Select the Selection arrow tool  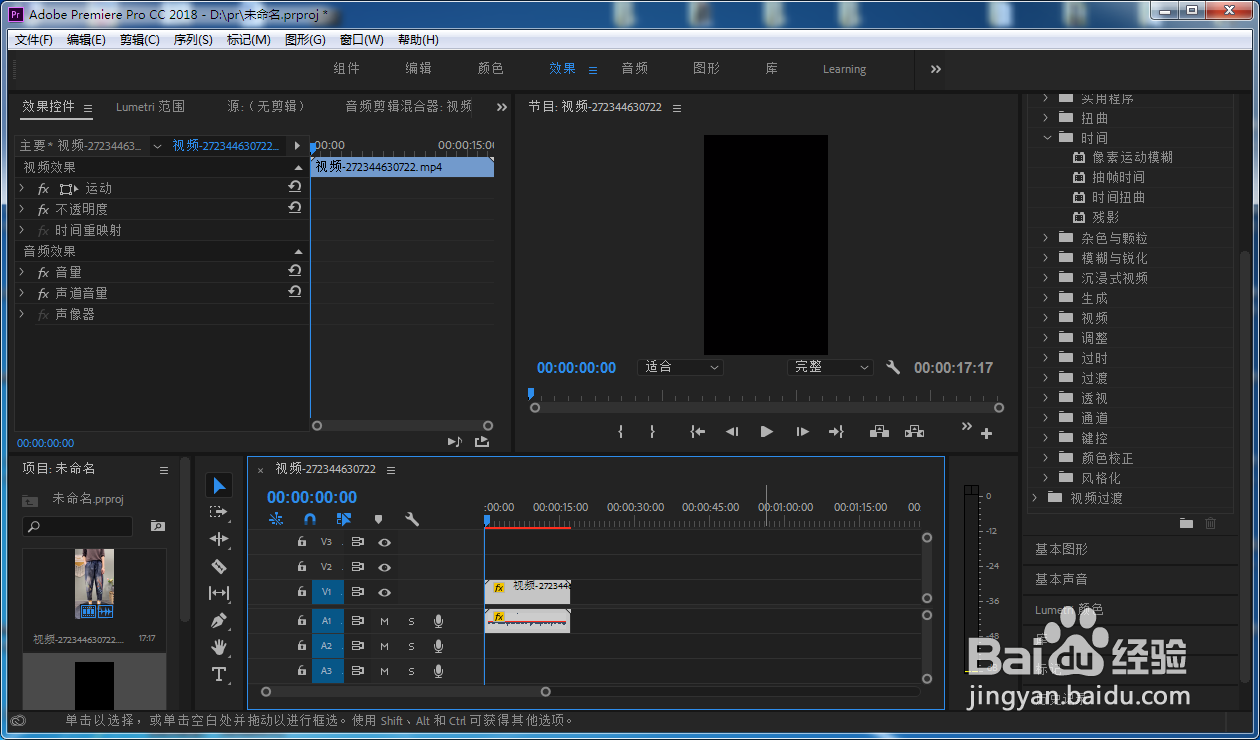point(219,485)
